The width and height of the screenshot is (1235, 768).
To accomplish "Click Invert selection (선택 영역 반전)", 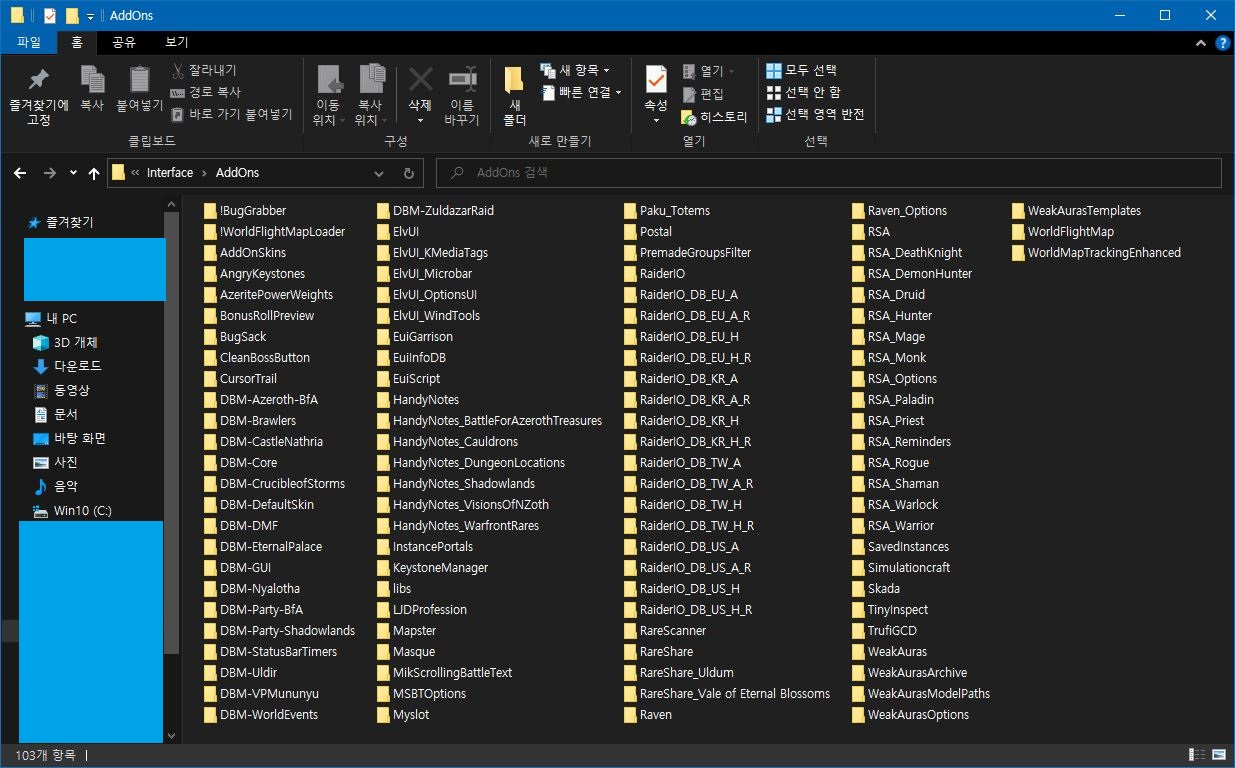I will click(x=815, y=114).
